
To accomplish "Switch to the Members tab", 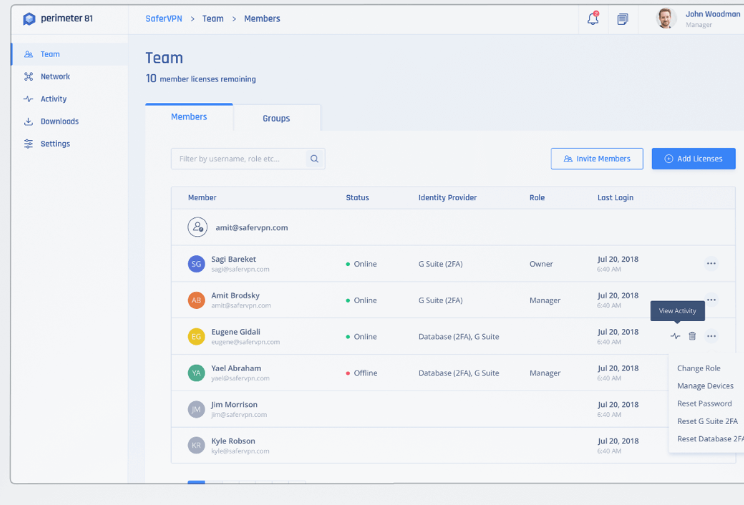I will 189,117.
